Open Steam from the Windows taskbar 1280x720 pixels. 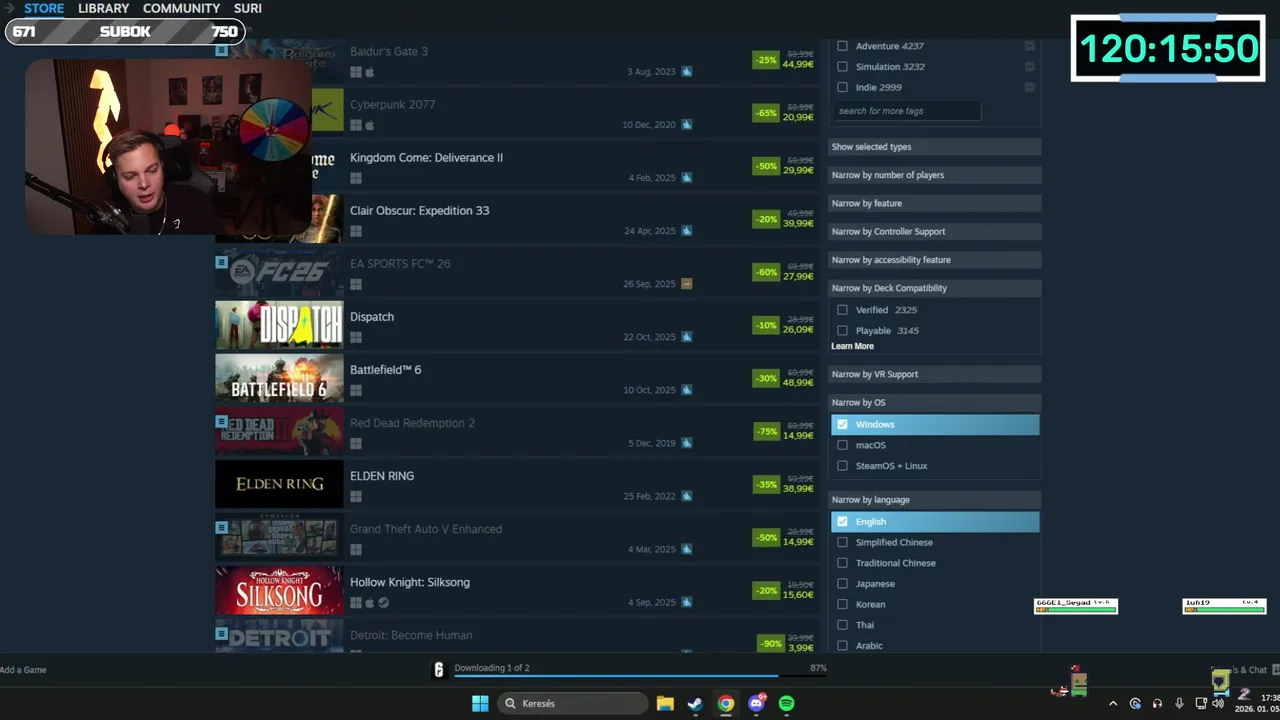coord(695,704)
